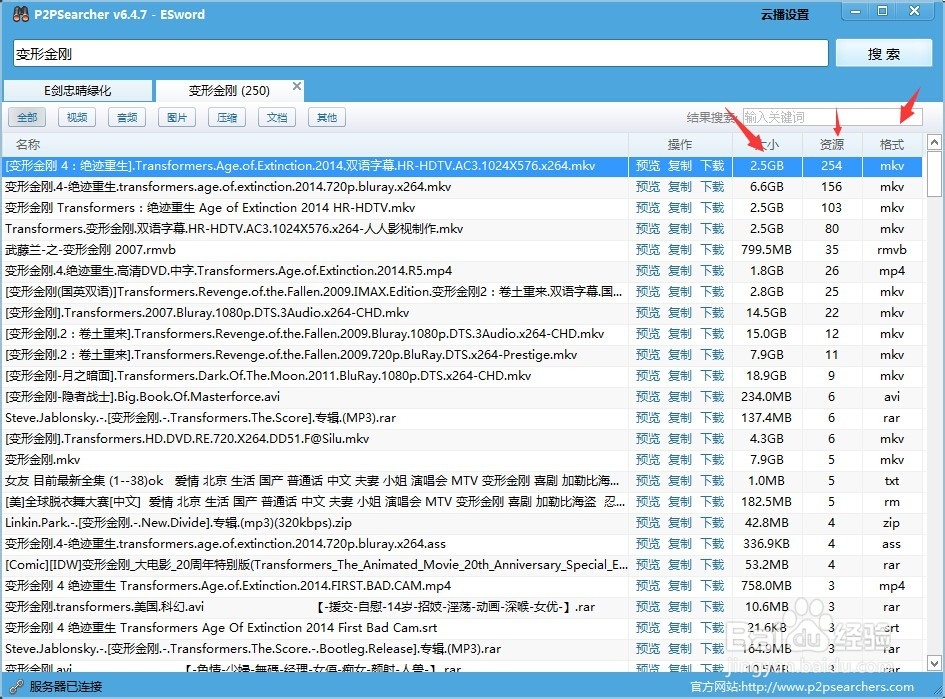This screenshot has width=945, height=699.
Task: Open the www.p2psearchers.com official website link
Action: pos(827,687)
